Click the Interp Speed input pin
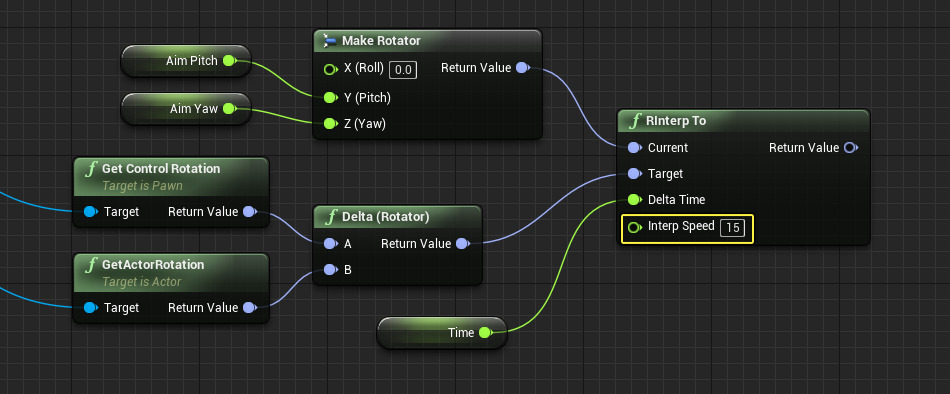This screenshot has height=394, width=950. point(634,227)
